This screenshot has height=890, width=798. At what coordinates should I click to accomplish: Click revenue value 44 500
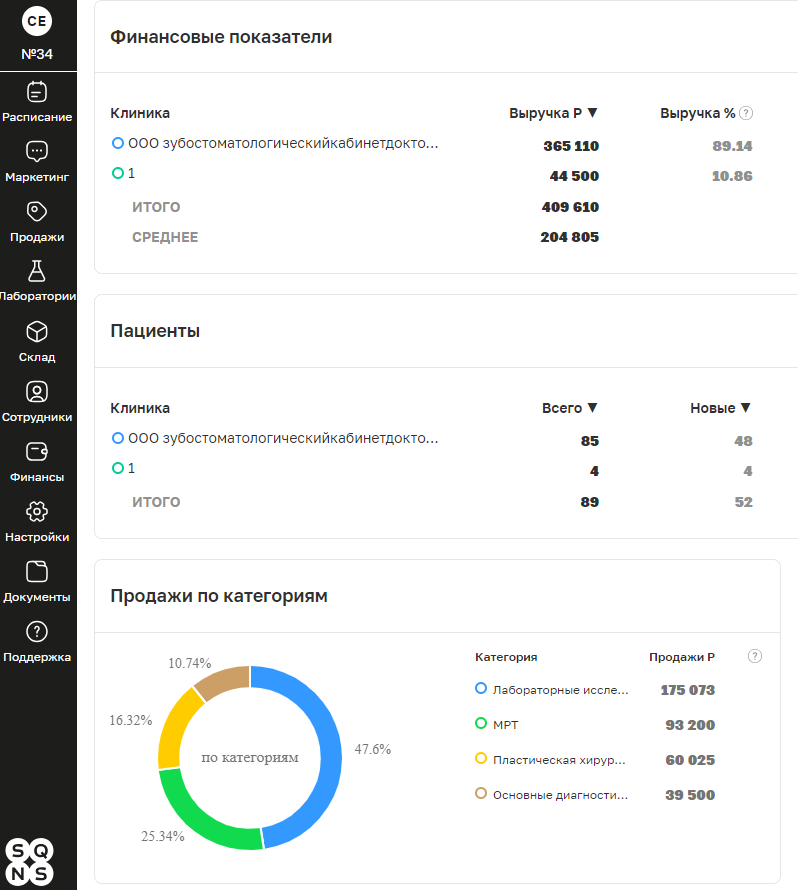coord(574,176)
